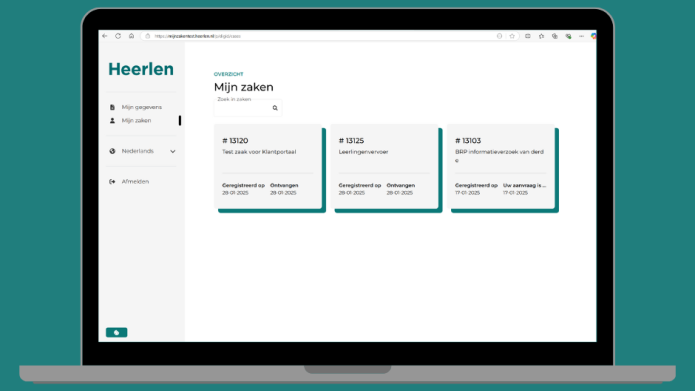Click the browser back arrow
Image resolution: width=695 pixels, height=391 pixels.
(x=105, y=36)
